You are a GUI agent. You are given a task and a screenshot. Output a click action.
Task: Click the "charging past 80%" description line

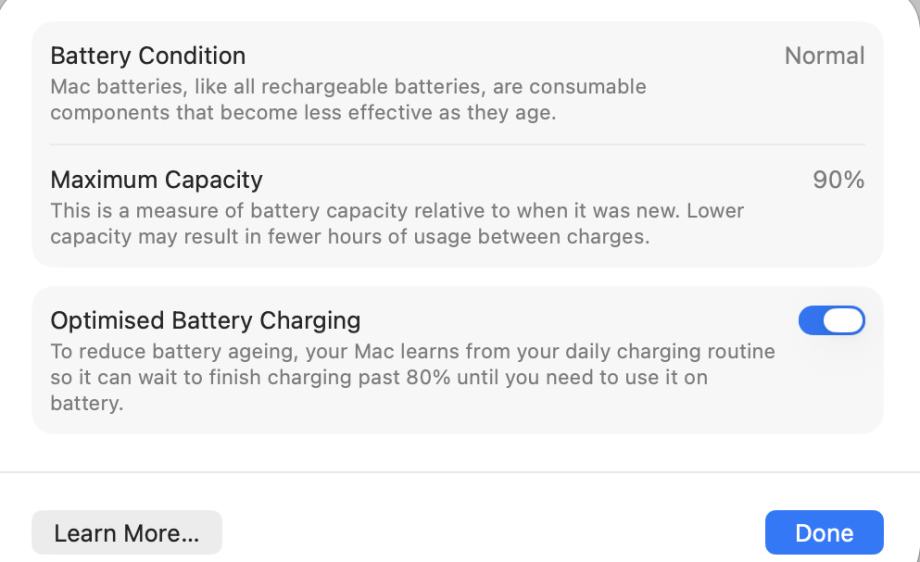[379, 377]
